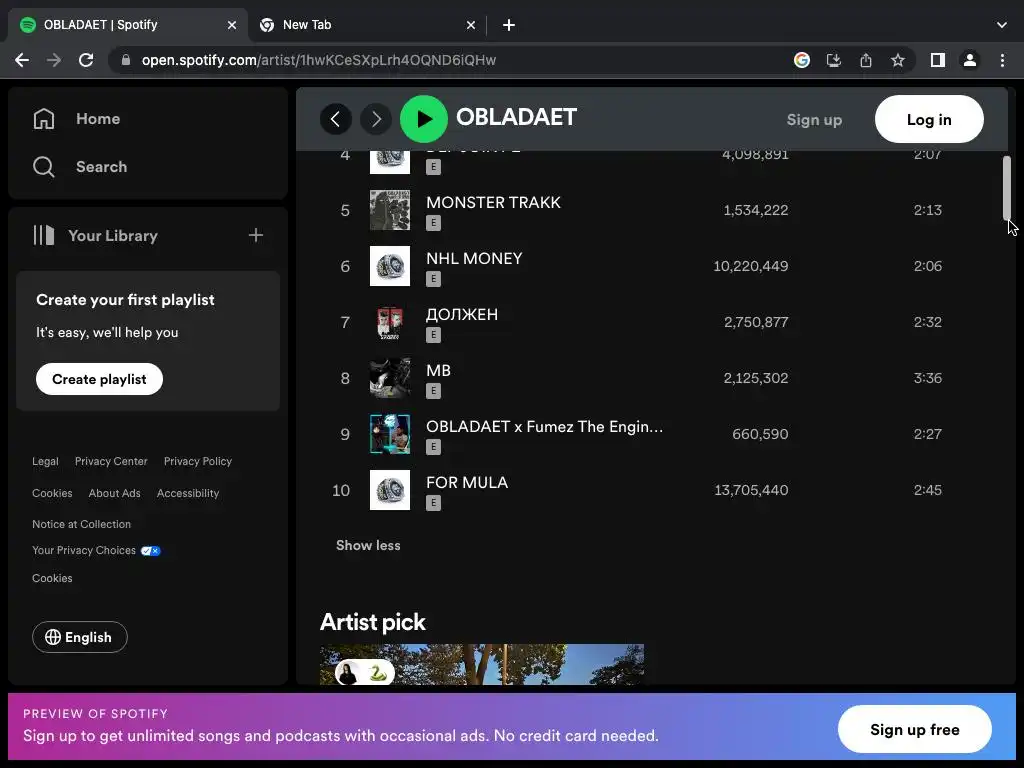Select the FOR MULA track title
Image resolution: width=1024 pixels, height=768 pixels.
coord(467,483)
